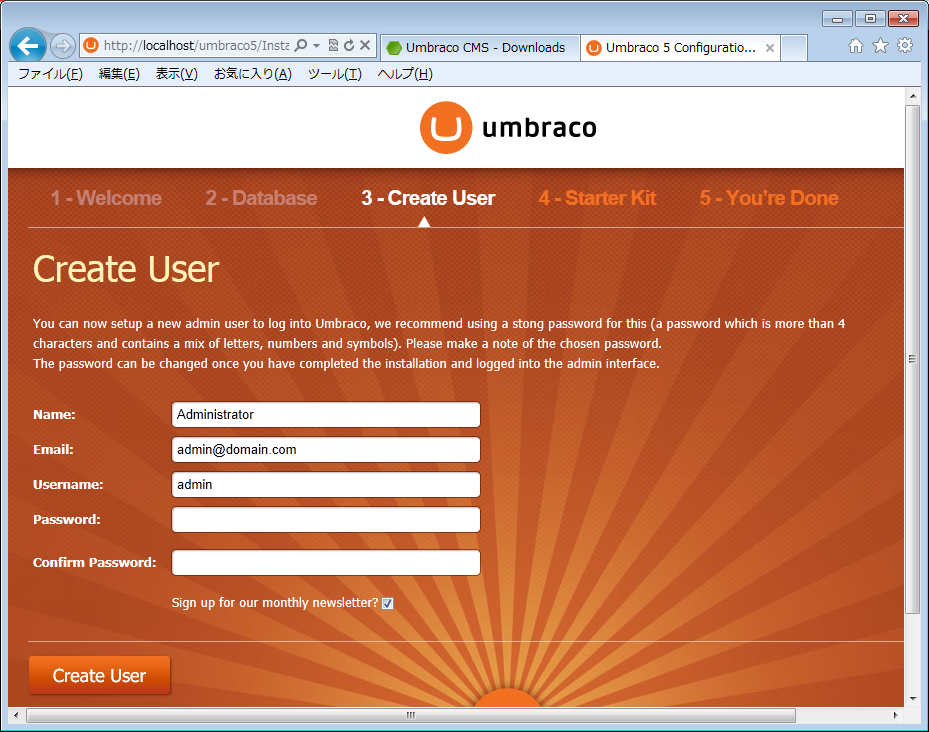
Task: Click the Umbraco logo in header
Action: pos(508,128)
